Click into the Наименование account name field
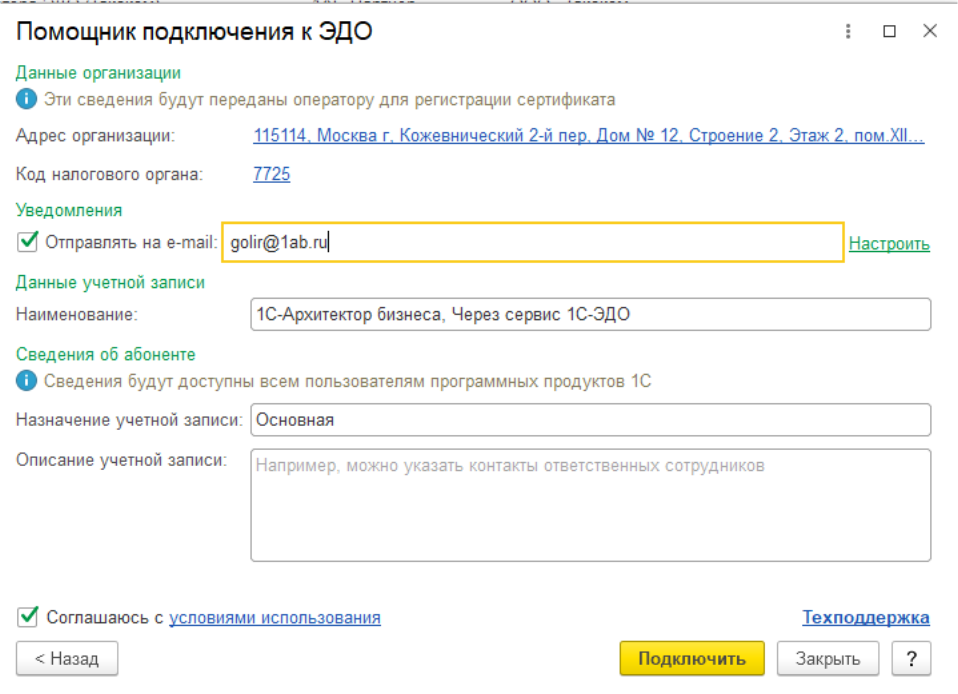This screenshot has width=958, height=694. (590, 314)
